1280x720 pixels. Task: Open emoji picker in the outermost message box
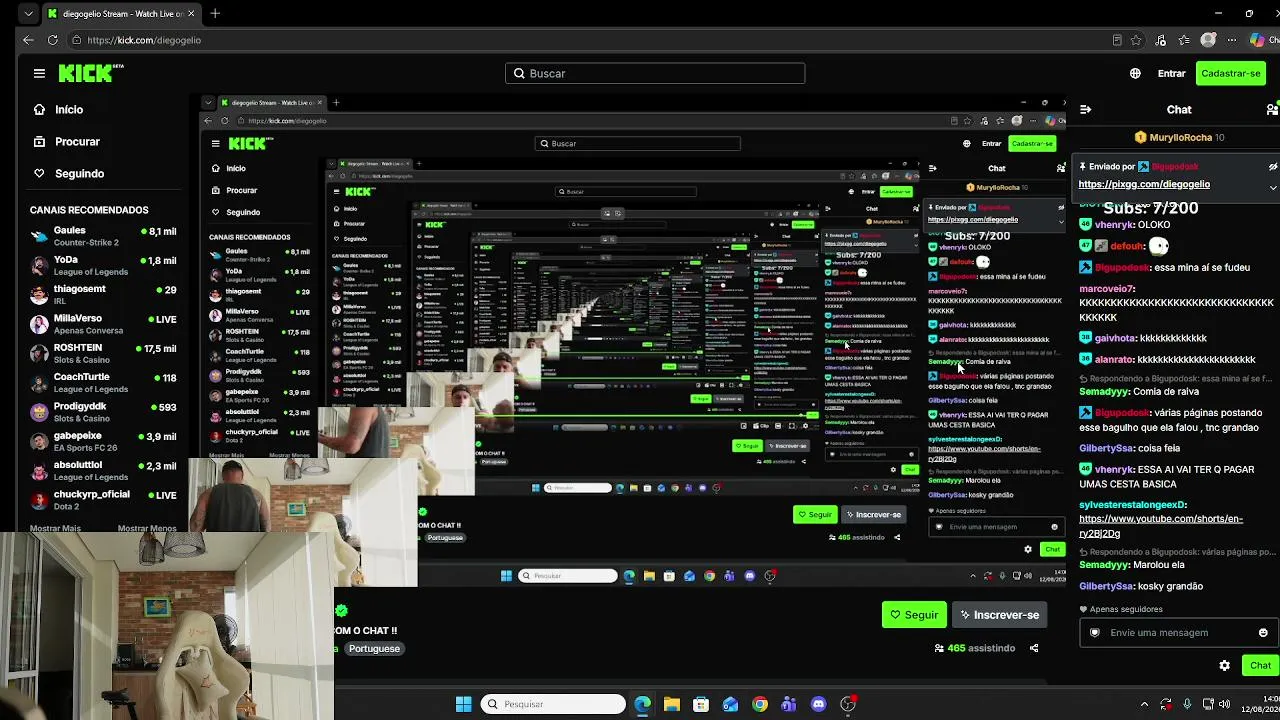[x=1263, y=632]
